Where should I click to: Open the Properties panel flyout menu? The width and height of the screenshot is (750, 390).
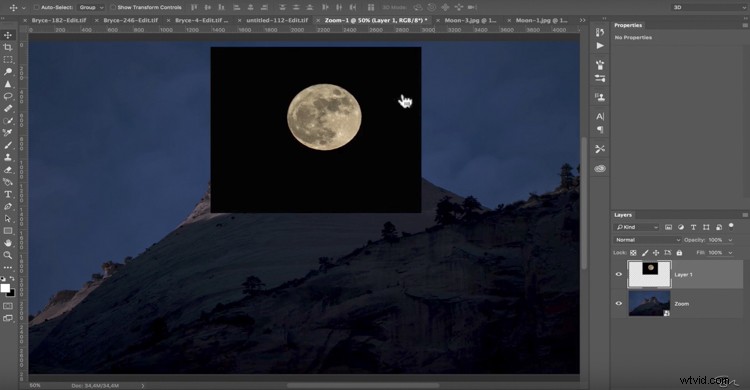(745, 25)
